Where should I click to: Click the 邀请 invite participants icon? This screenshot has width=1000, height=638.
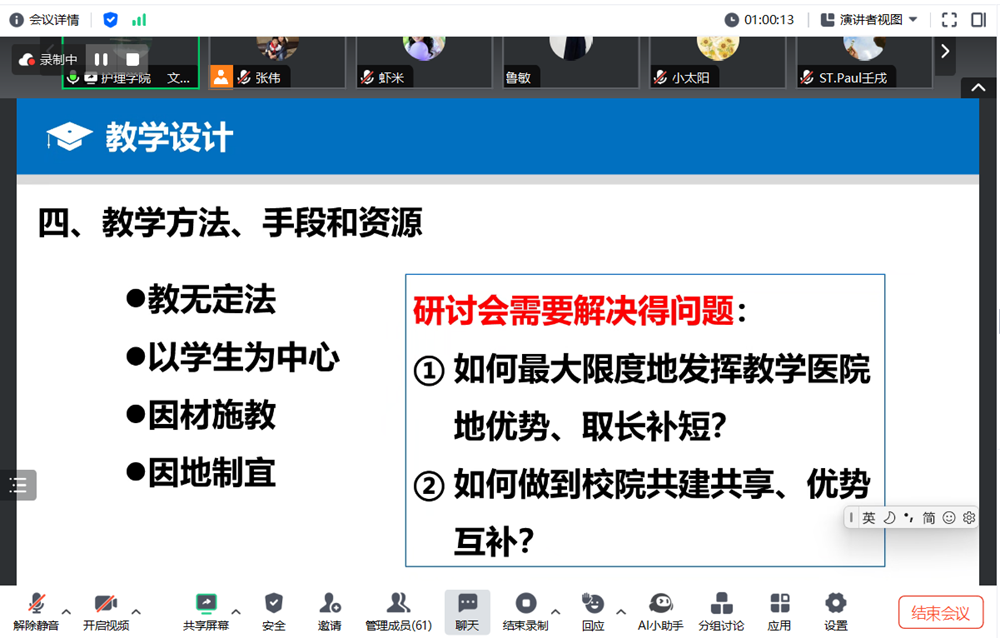coord(329,611)
